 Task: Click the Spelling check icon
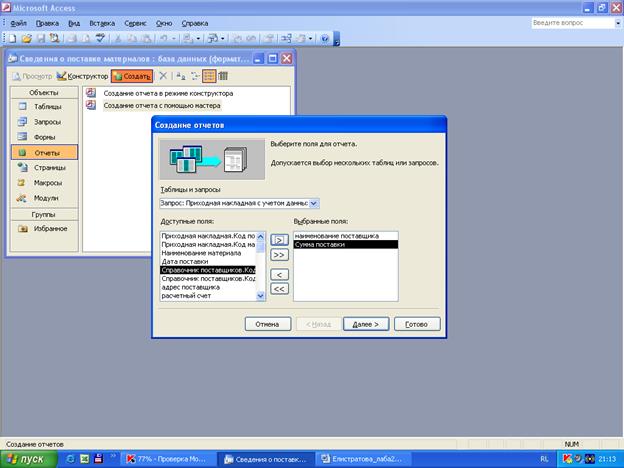[100, 38]
